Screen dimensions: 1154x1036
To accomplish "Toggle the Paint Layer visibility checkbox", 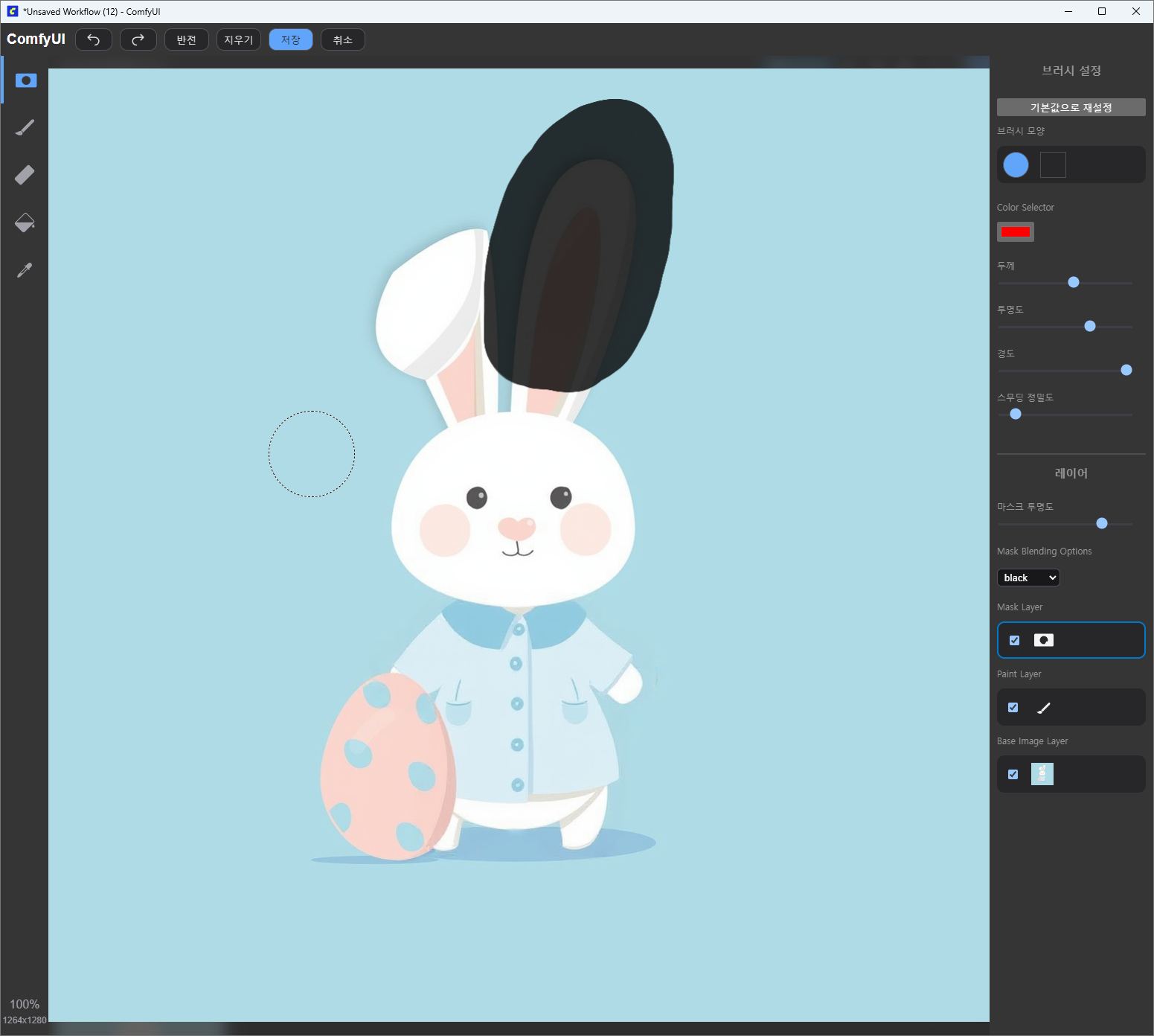I will tap(1013, 707).
